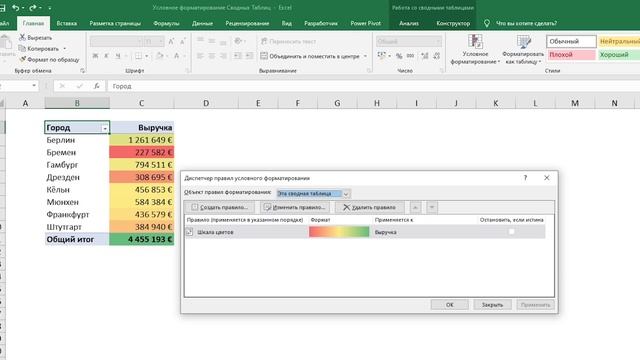Click 'Создать правило...' button

(x=220, y=207)
